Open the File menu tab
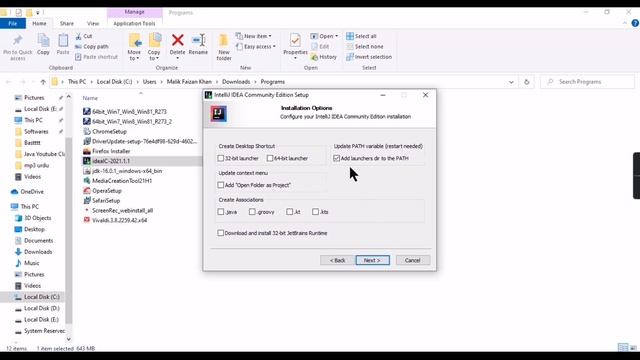This screenshot has height=360, width=640. (x=13, y=24)
